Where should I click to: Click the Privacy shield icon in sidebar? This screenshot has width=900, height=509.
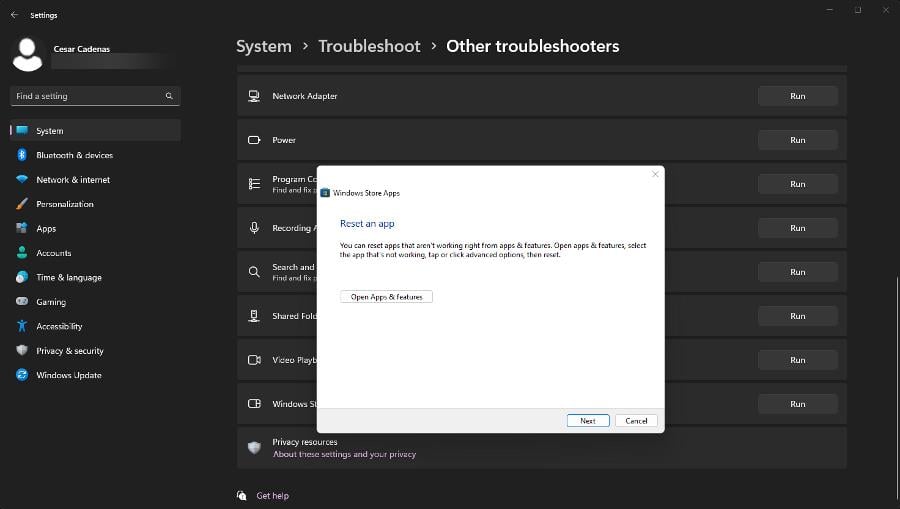tap(22, 350)
